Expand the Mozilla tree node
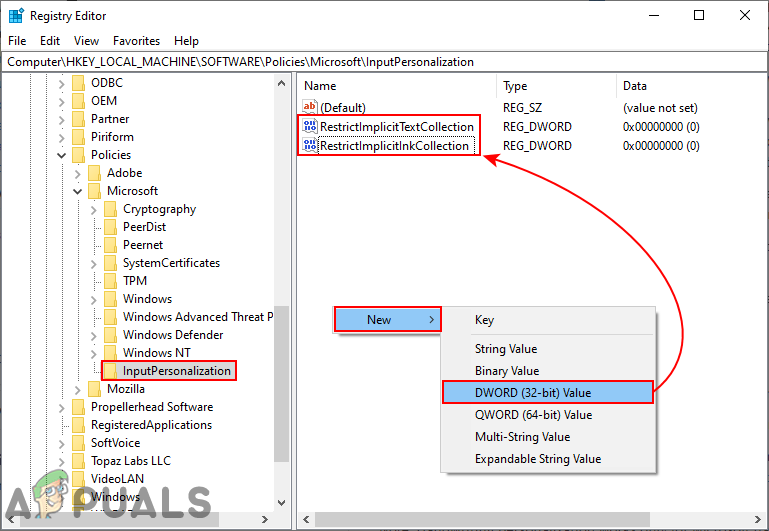This screenshot has width=769, height=531. point(77,390)
